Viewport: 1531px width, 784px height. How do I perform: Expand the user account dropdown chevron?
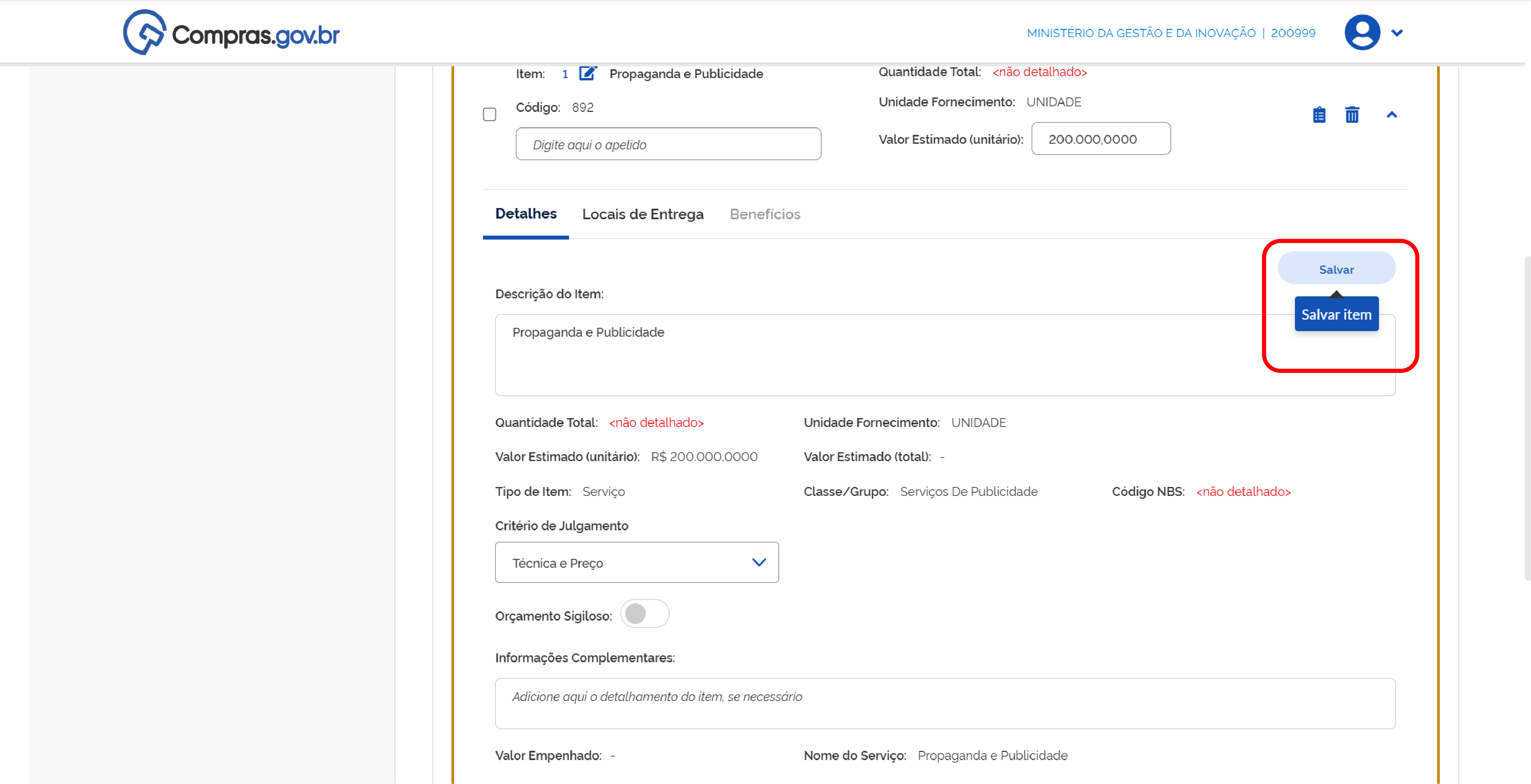point(1397,33)
